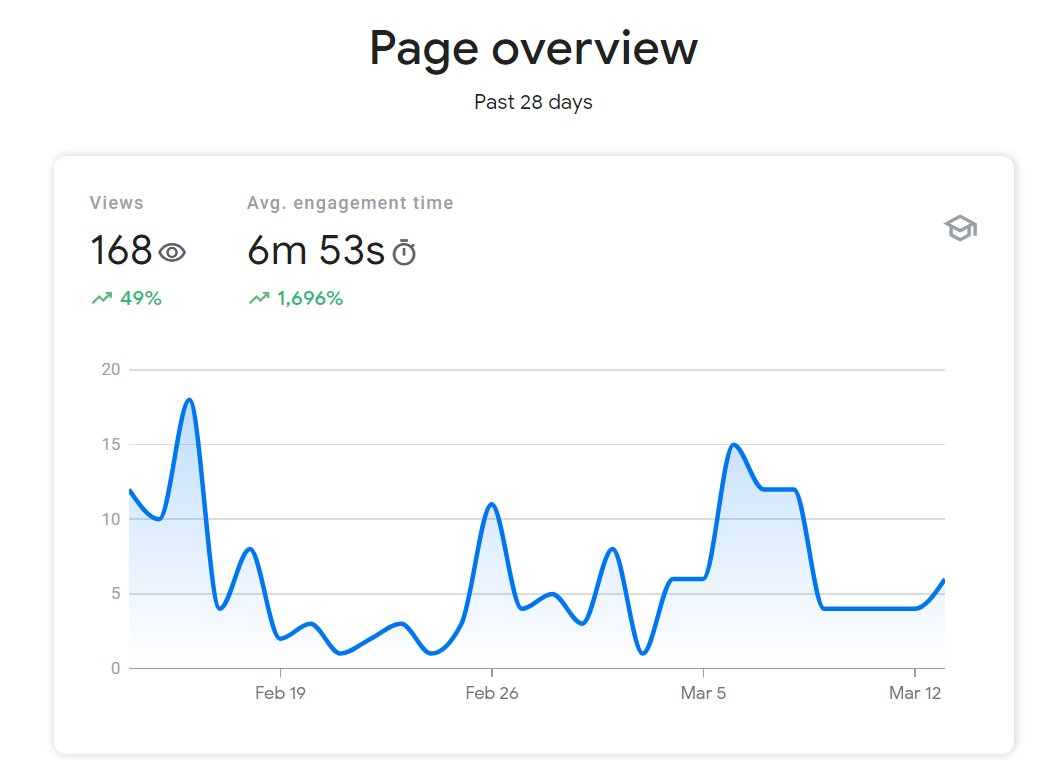Click the y-axis label 10
Viewport: 1051px width, 760px height.
point(111,519)
